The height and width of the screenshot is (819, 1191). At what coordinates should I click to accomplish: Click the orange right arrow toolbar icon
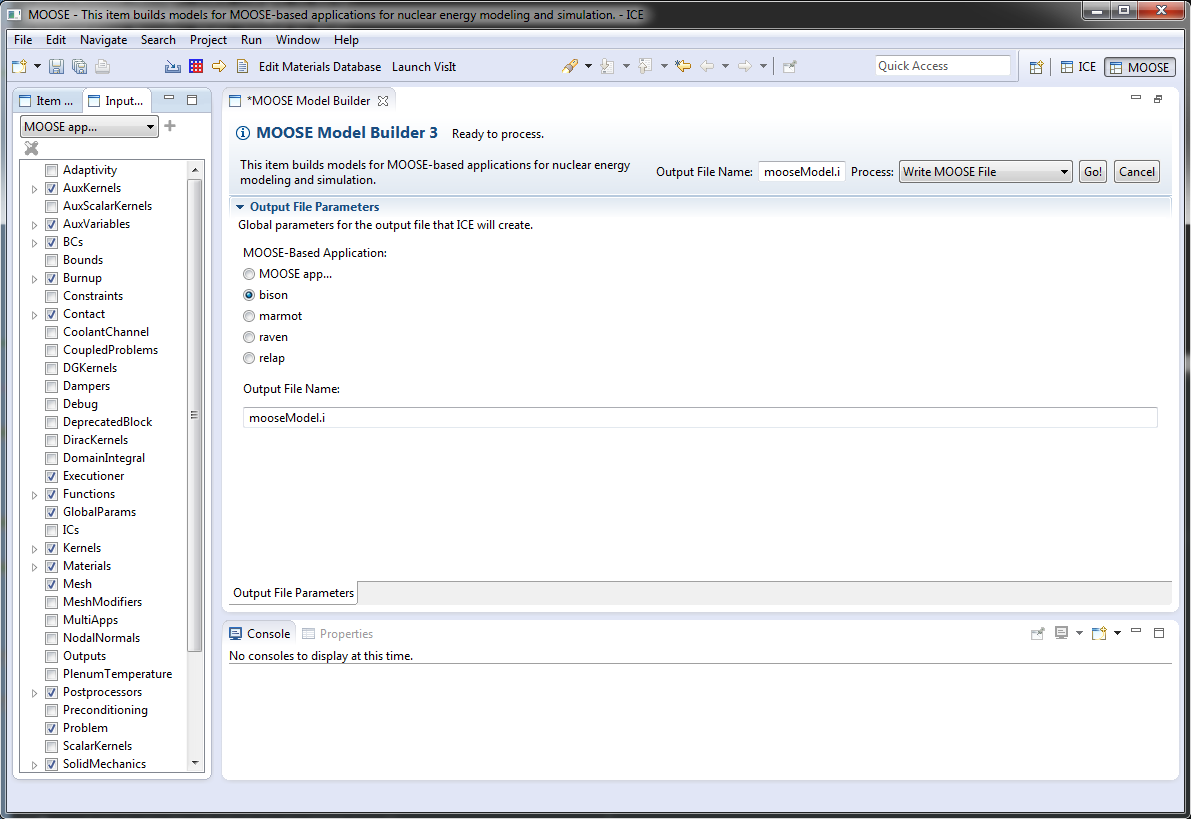219,67
